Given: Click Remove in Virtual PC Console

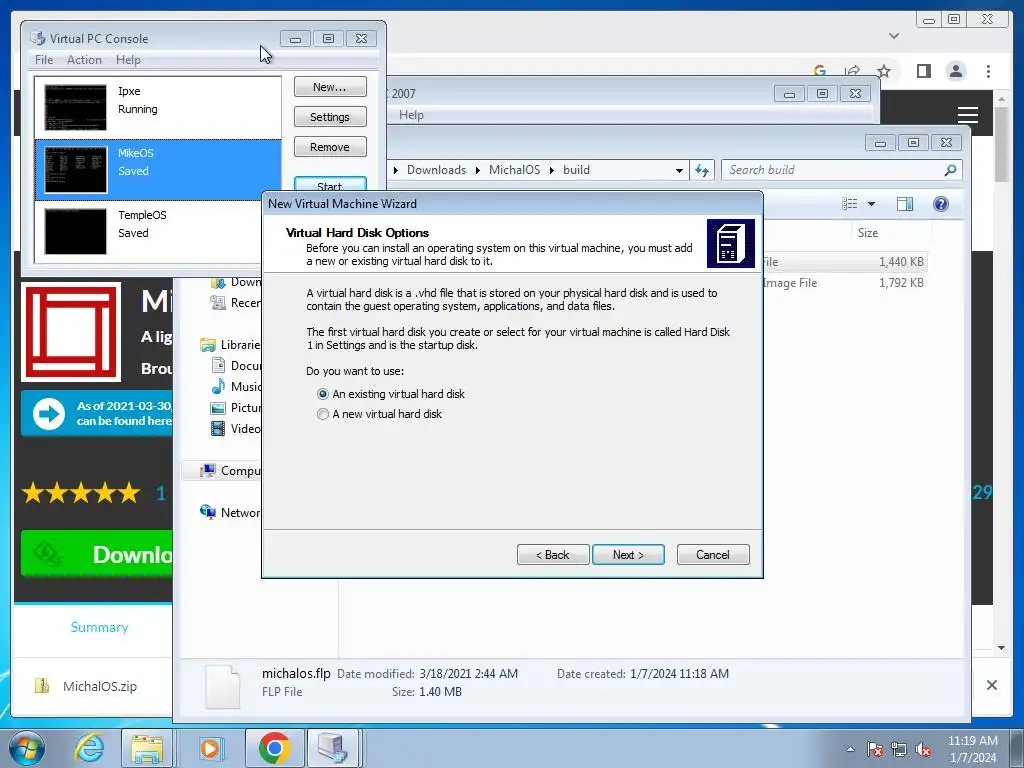Looking at the screenshot, I should 330,147.
